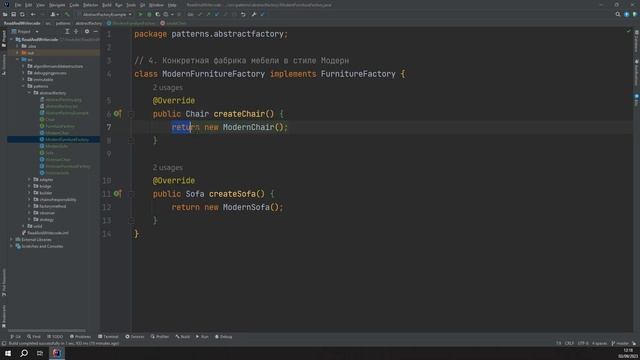Run the AbstractFactoryExample configuration

point(140,14)
